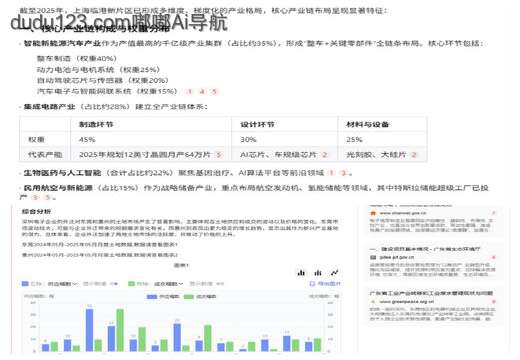
Task: Switch chart to the line graph icon
Action: [334, 273]
